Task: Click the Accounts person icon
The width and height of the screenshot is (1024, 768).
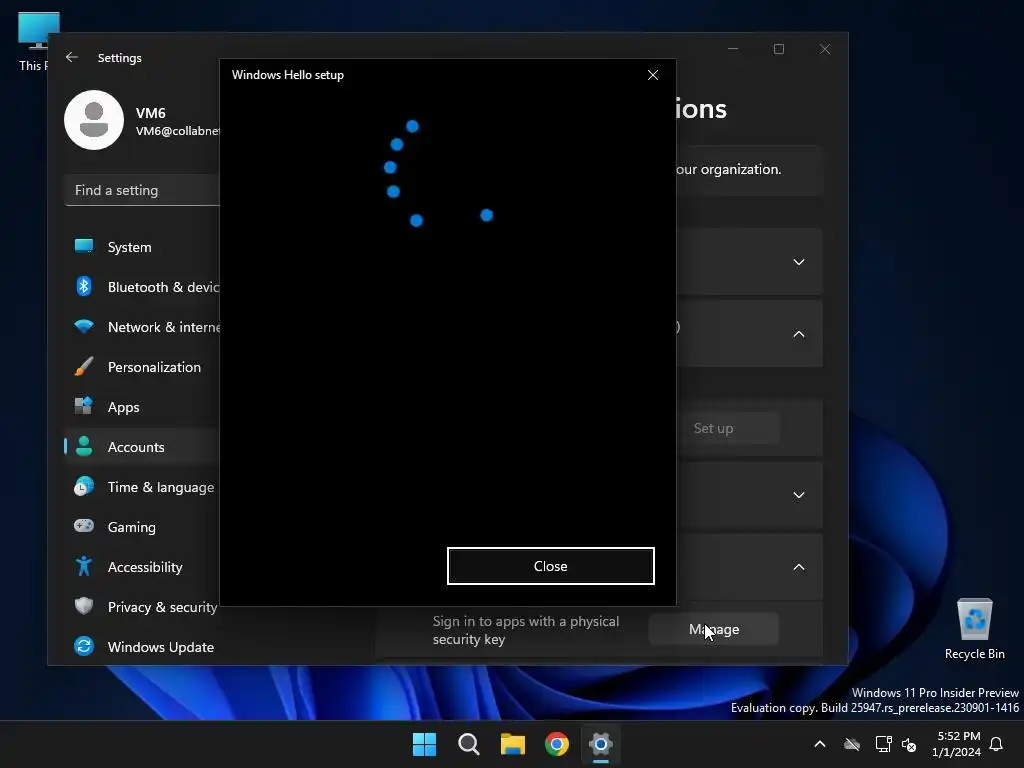Action: (84, 446)
